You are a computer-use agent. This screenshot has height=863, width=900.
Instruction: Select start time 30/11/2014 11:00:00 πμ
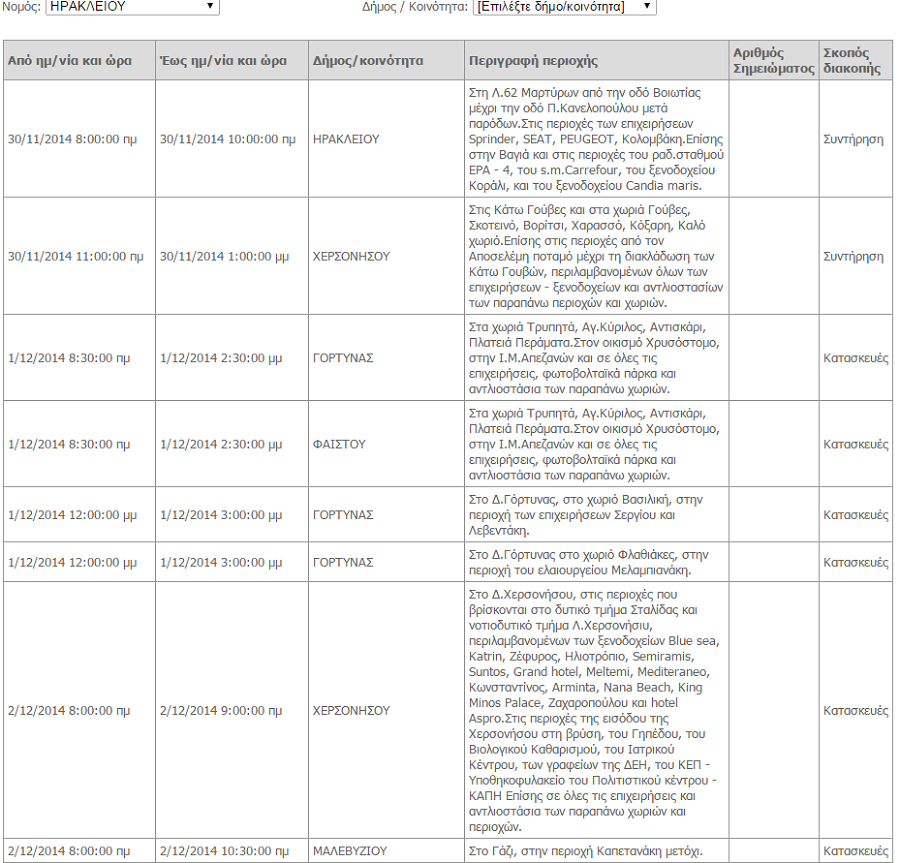point(75,257)
